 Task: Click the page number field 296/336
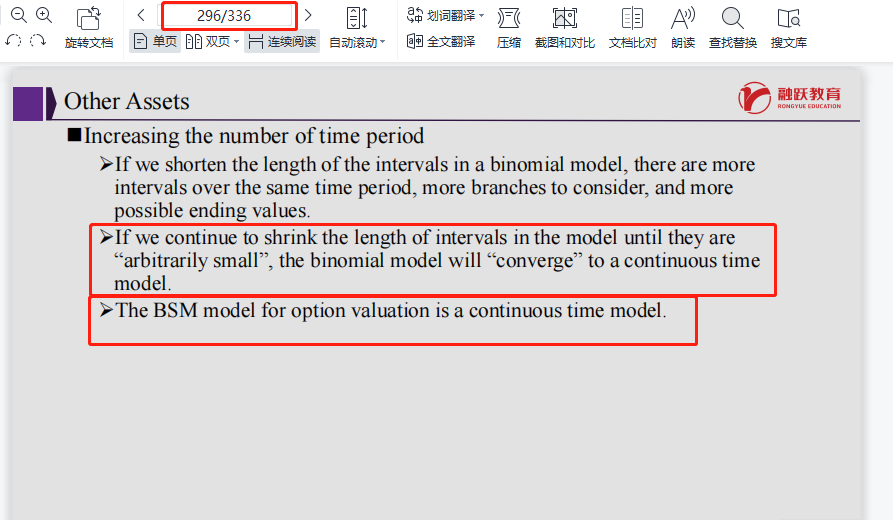(x=229, y=16)
